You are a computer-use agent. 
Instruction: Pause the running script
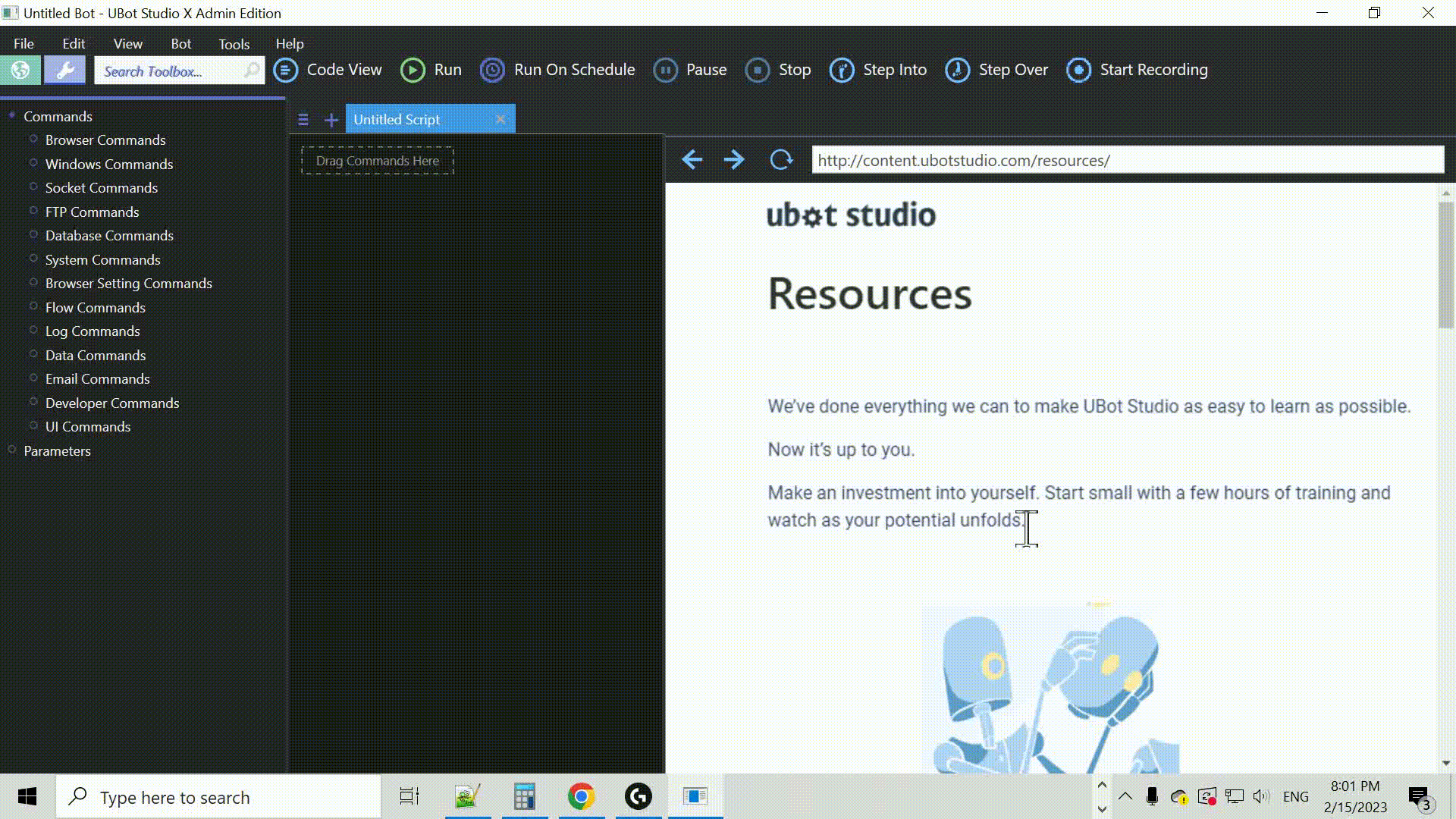coord(690,70)
